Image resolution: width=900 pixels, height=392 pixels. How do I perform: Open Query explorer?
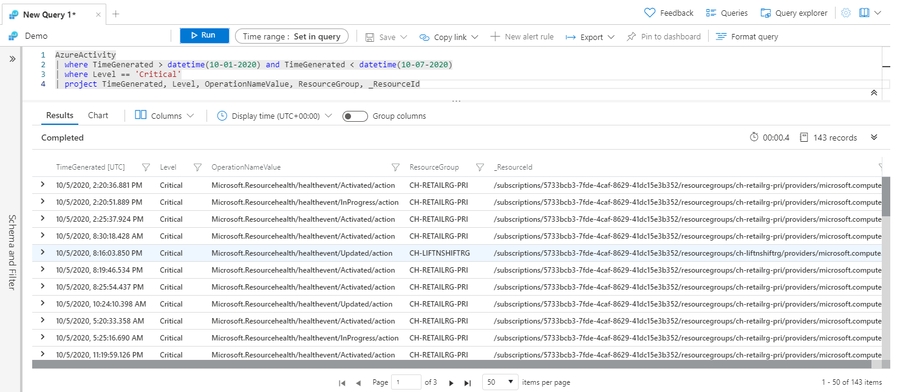[x=794, y=13]
